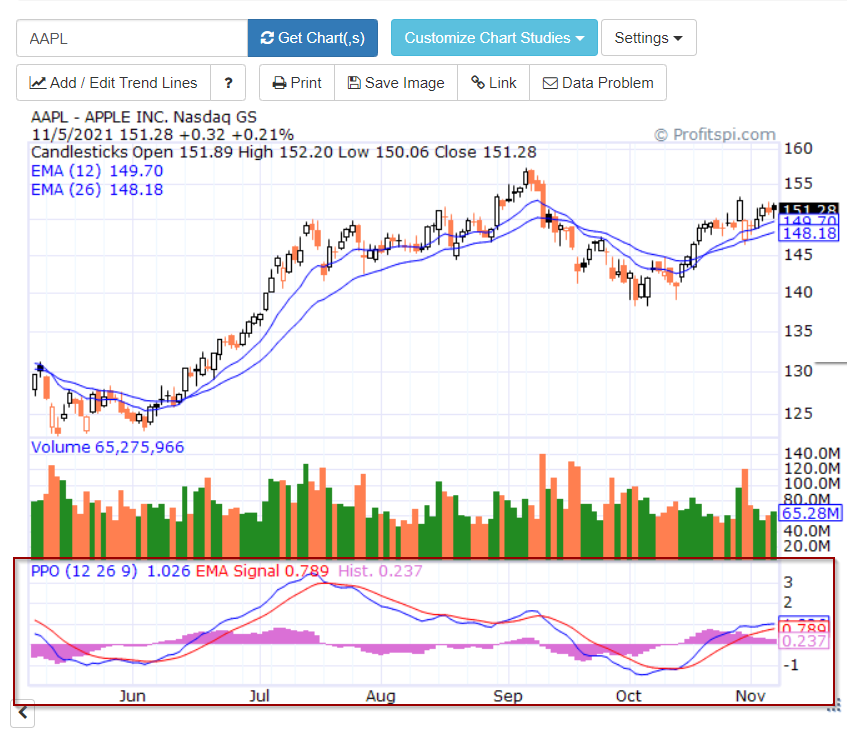This screenshot has width=847, height=731.
Task: Click the highlighted PPO indicator panel
Action: tap(420, 630)
